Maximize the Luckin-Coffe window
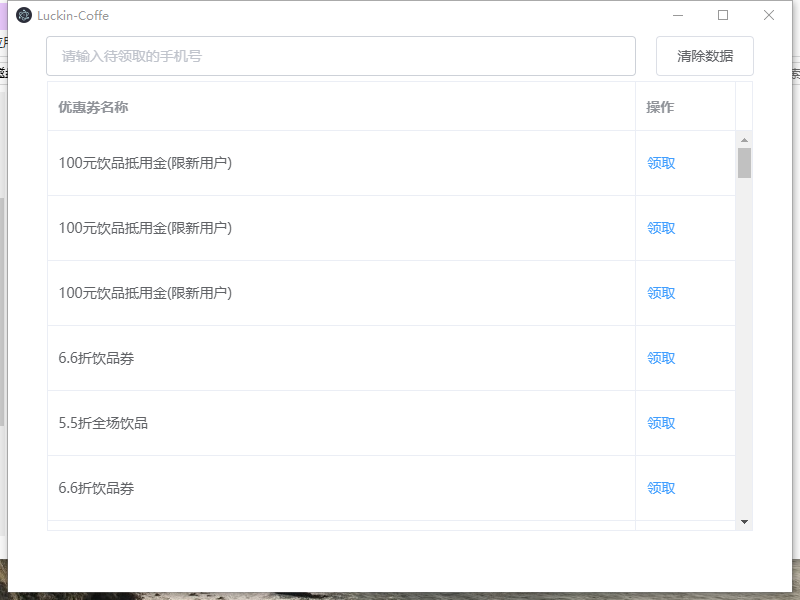The width and height of the screenshot is (800, 600). point(723,15)
